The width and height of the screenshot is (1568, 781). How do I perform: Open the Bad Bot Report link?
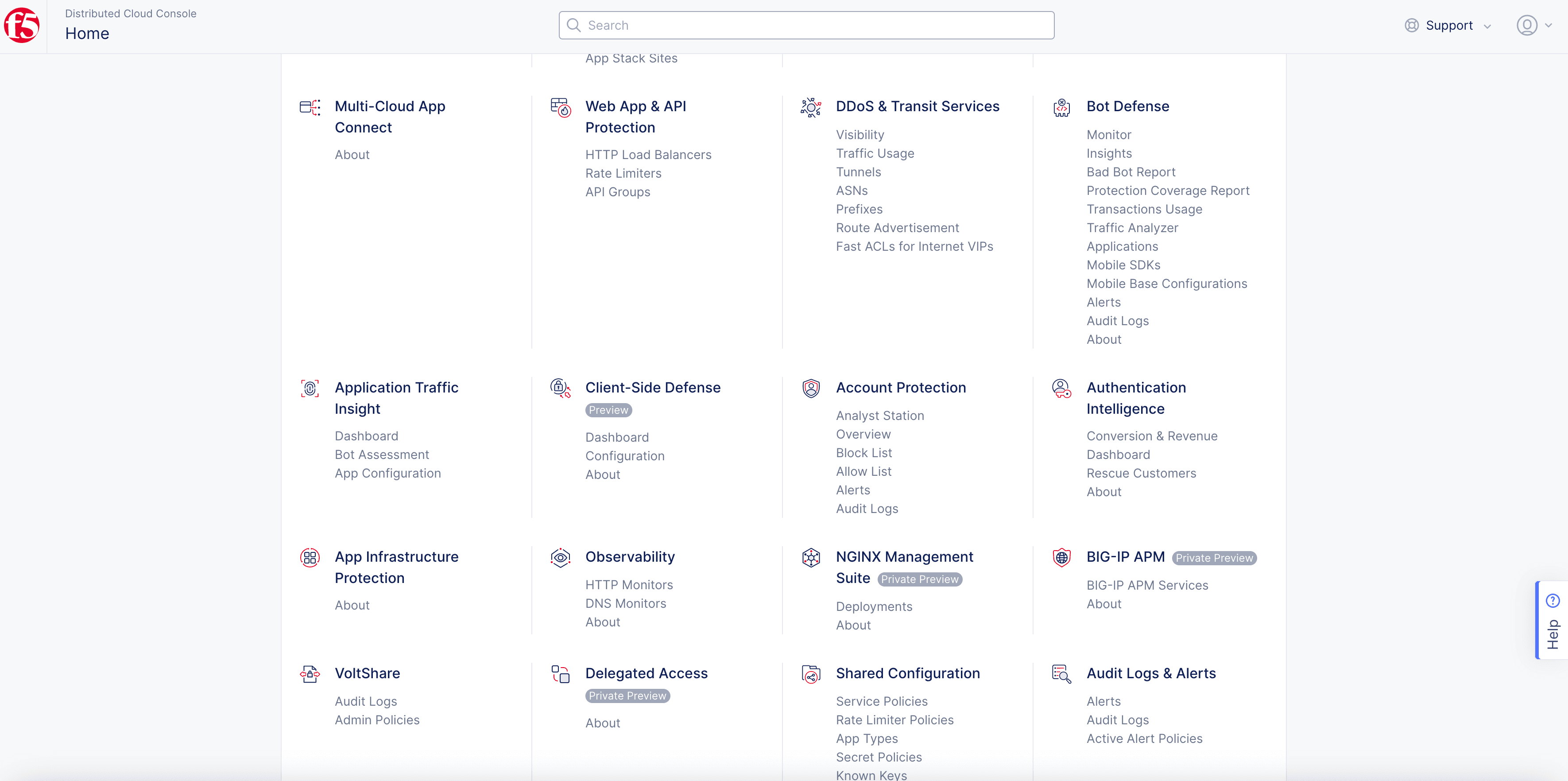point(1131,172)
